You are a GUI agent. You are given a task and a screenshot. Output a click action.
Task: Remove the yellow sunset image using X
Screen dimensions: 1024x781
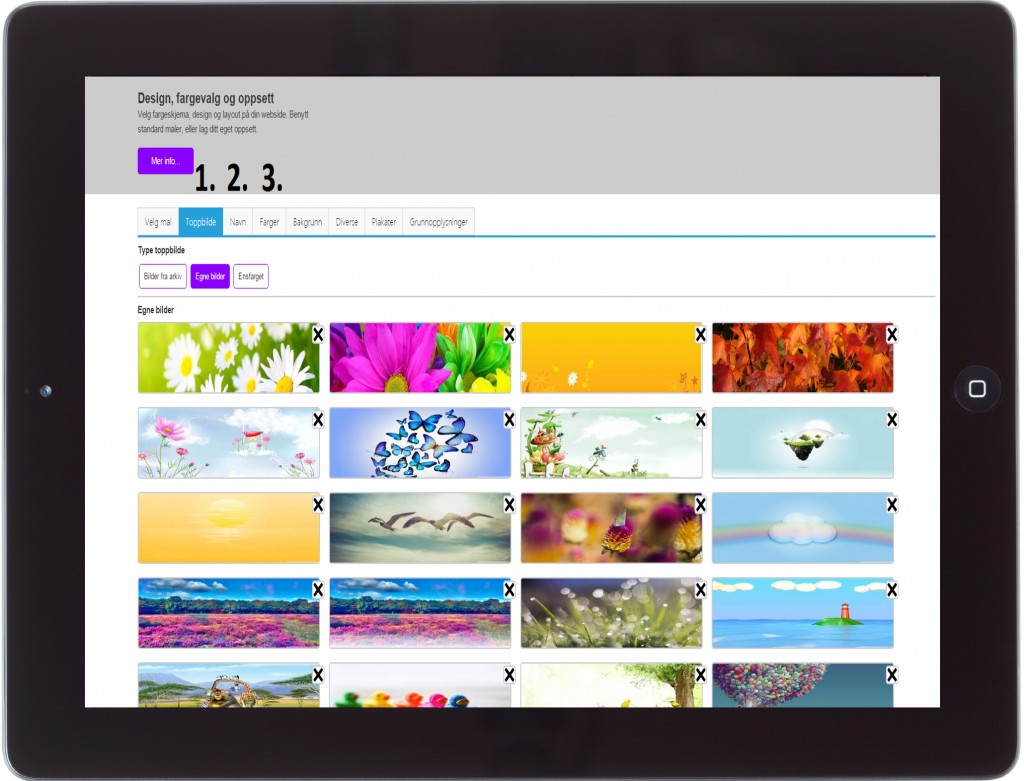[317, 505]
